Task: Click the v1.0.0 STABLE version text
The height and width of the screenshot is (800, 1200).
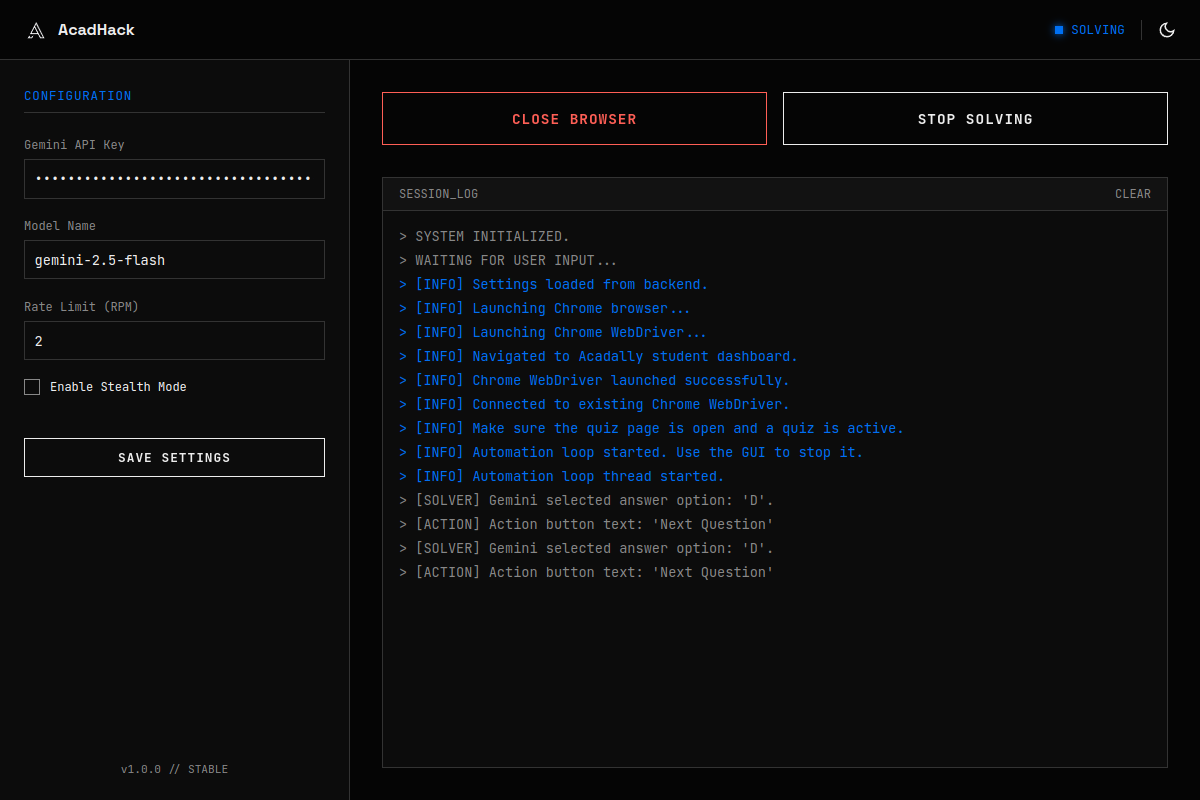Action: pos(174,769)
